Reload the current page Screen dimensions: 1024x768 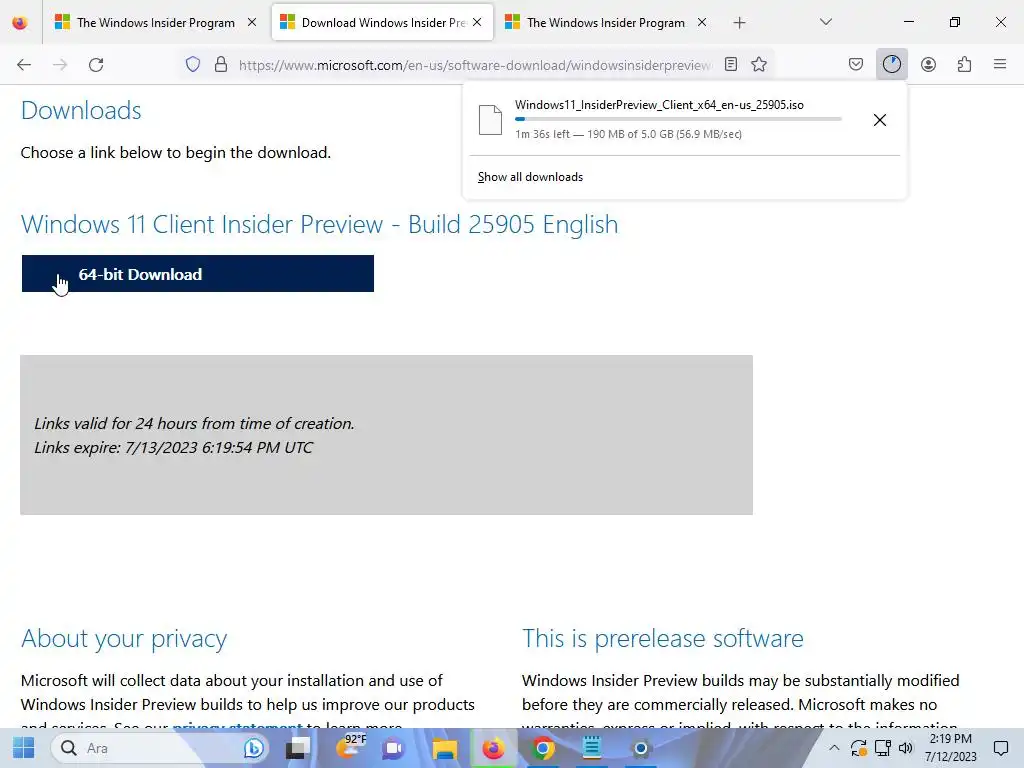pyautogui.click(x=96, y=65)
